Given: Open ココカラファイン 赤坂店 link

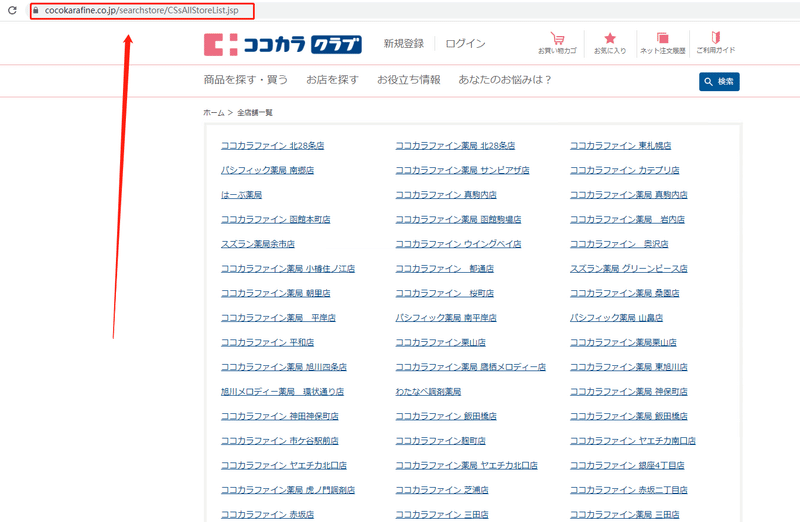Looking at the screenshot, I should [x=267, y=514].
